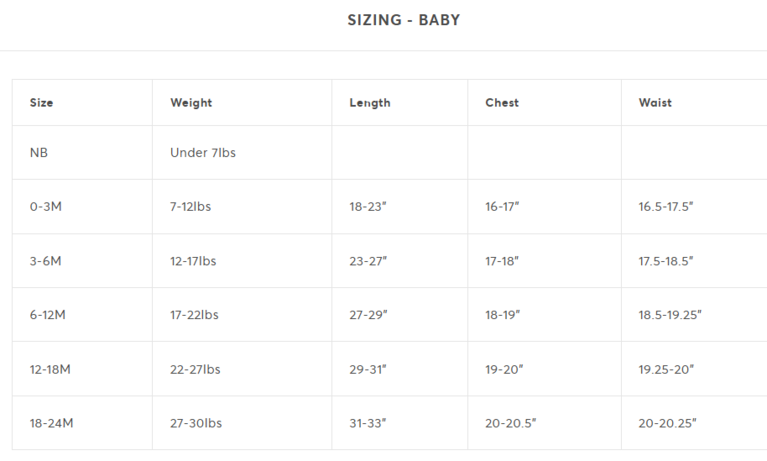Screen dimensions: 767x461
Task: Click the Chest column header
Action: tap(502, 103)
